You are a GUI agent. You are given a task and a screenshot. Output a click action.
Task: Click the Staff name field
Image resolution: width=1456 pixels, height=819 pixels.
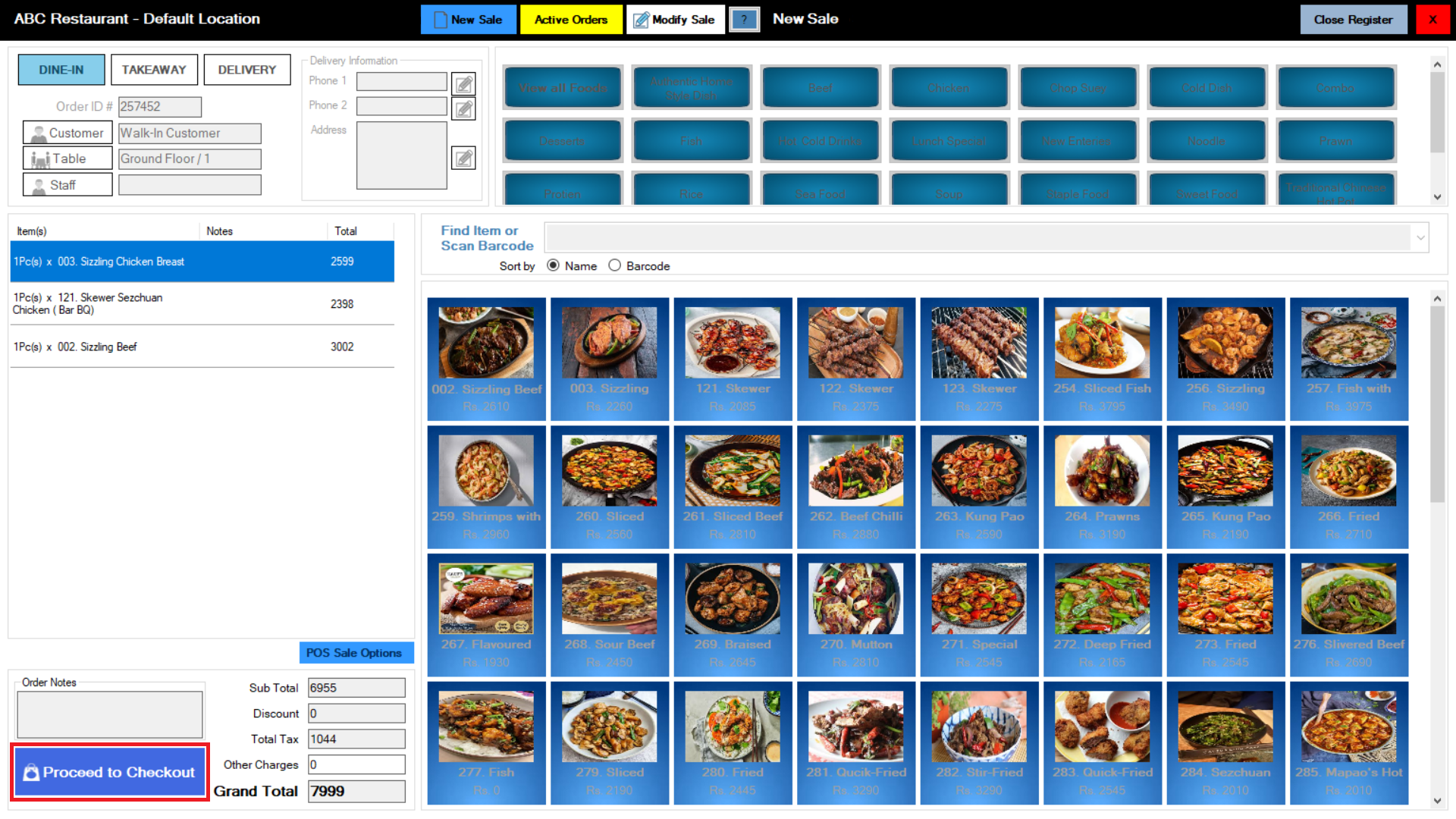(190, 185)
